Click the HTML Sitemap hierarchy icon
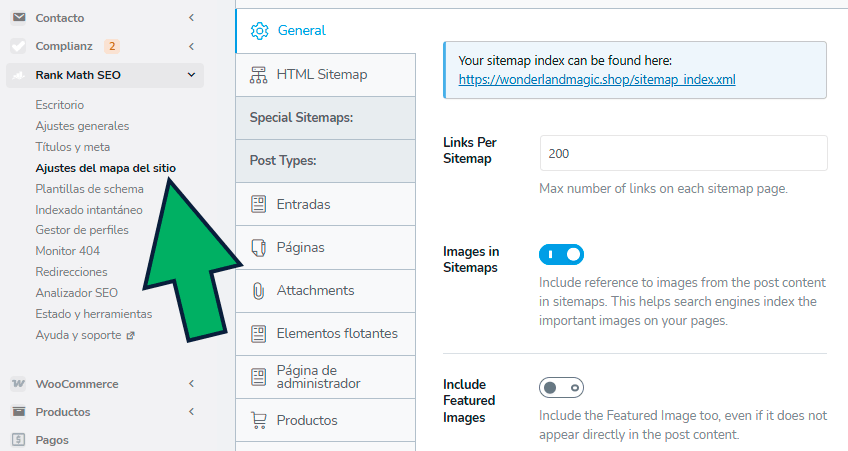This screenshot has width=848, height=451. (x=258, y=75)
